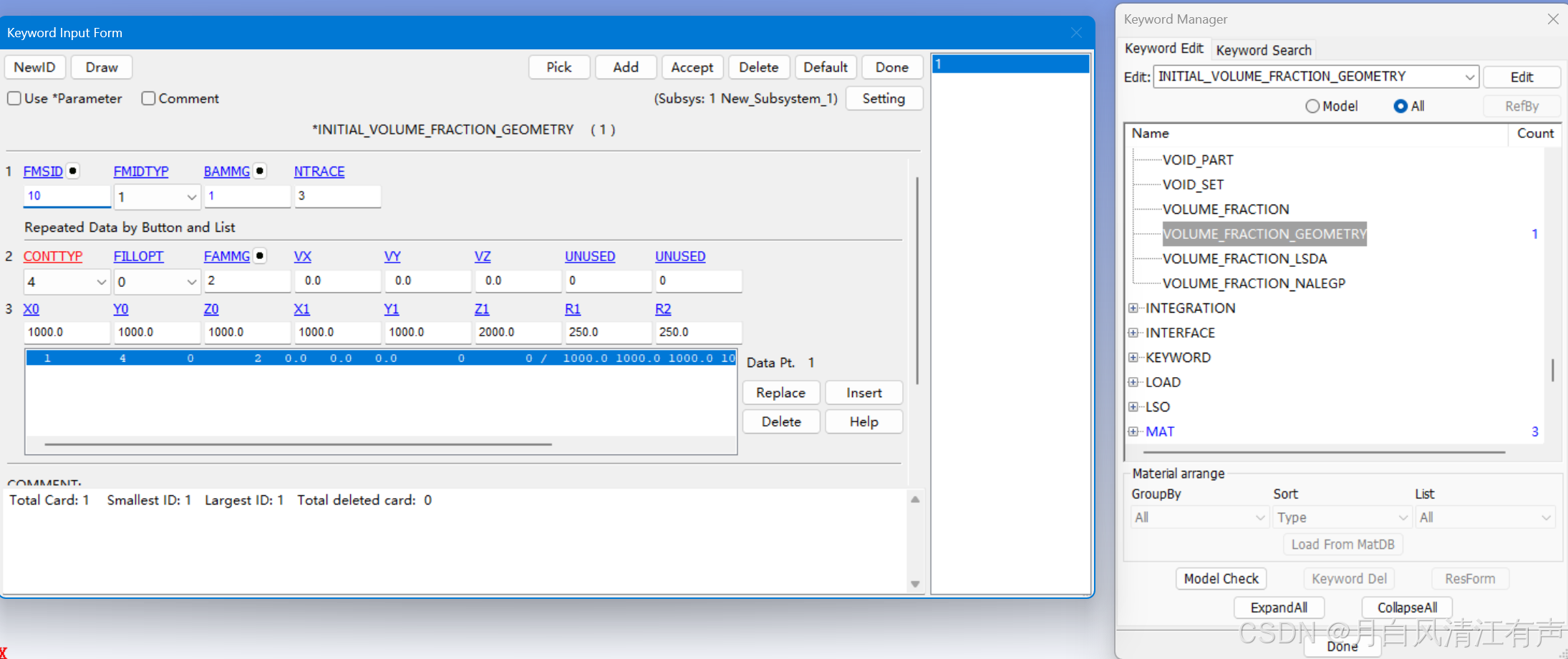The image size is (1568, 659).
Task: Select the Model radio button
Action: (1312, 106)
